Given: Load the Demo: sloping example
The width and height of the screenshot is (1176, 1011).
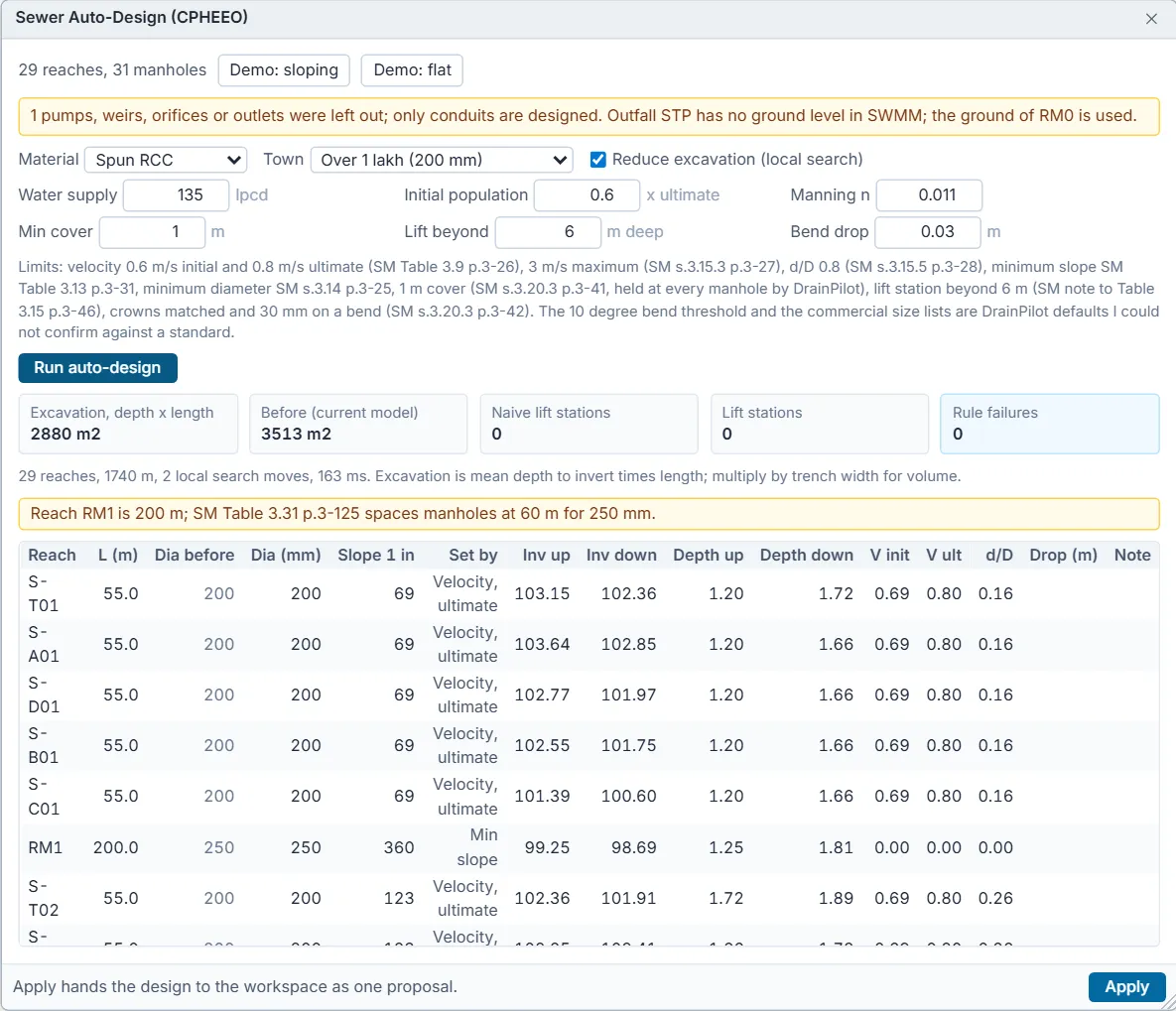Looking at the screenshot, I should pos(284,70).
